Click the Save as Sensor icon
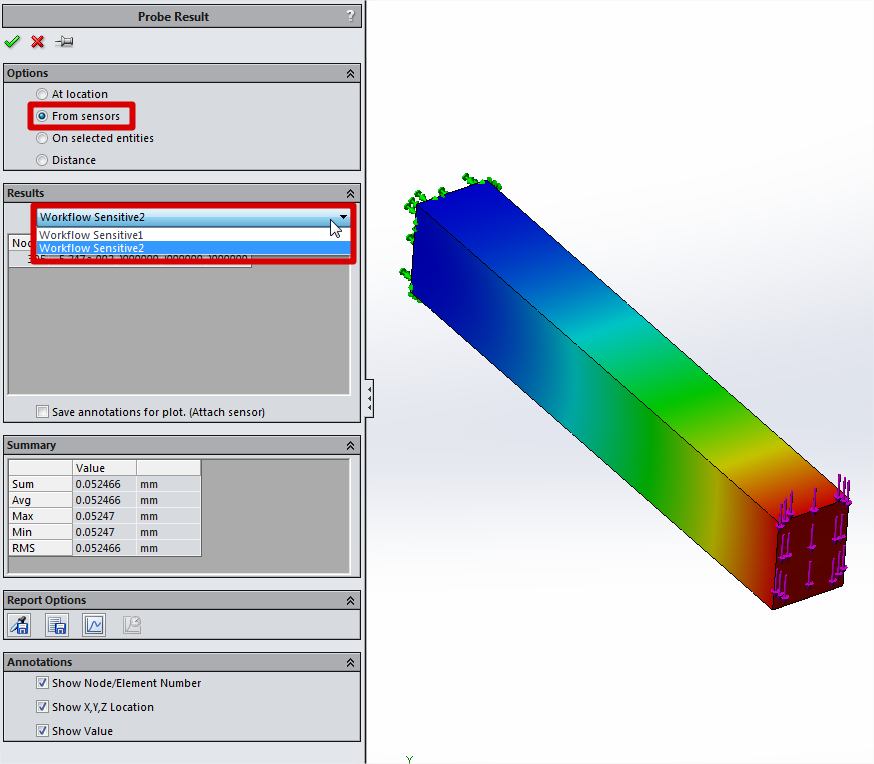This screenshot has width=874, height=764. tap(19, 625)
